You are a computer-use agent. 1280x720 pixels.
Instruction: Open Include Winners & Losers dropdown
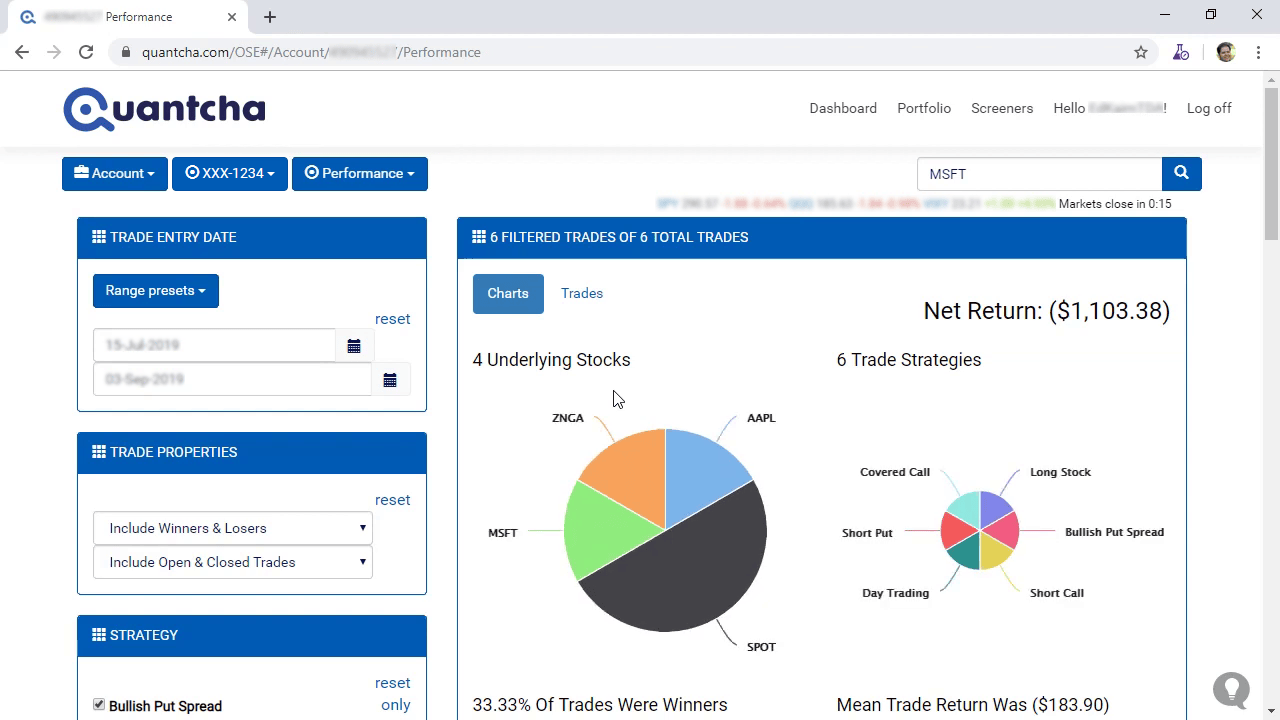233,528
